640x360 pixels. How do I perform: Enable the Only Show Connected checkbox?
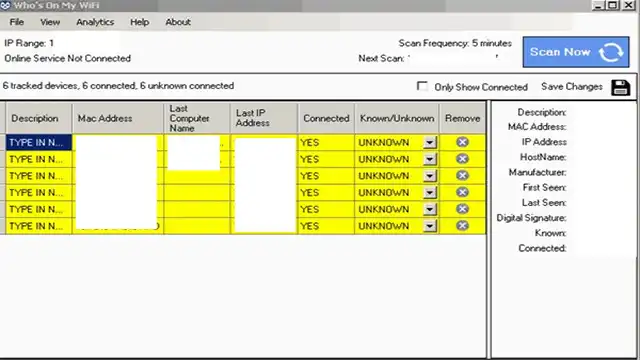[x=422, y=86]
